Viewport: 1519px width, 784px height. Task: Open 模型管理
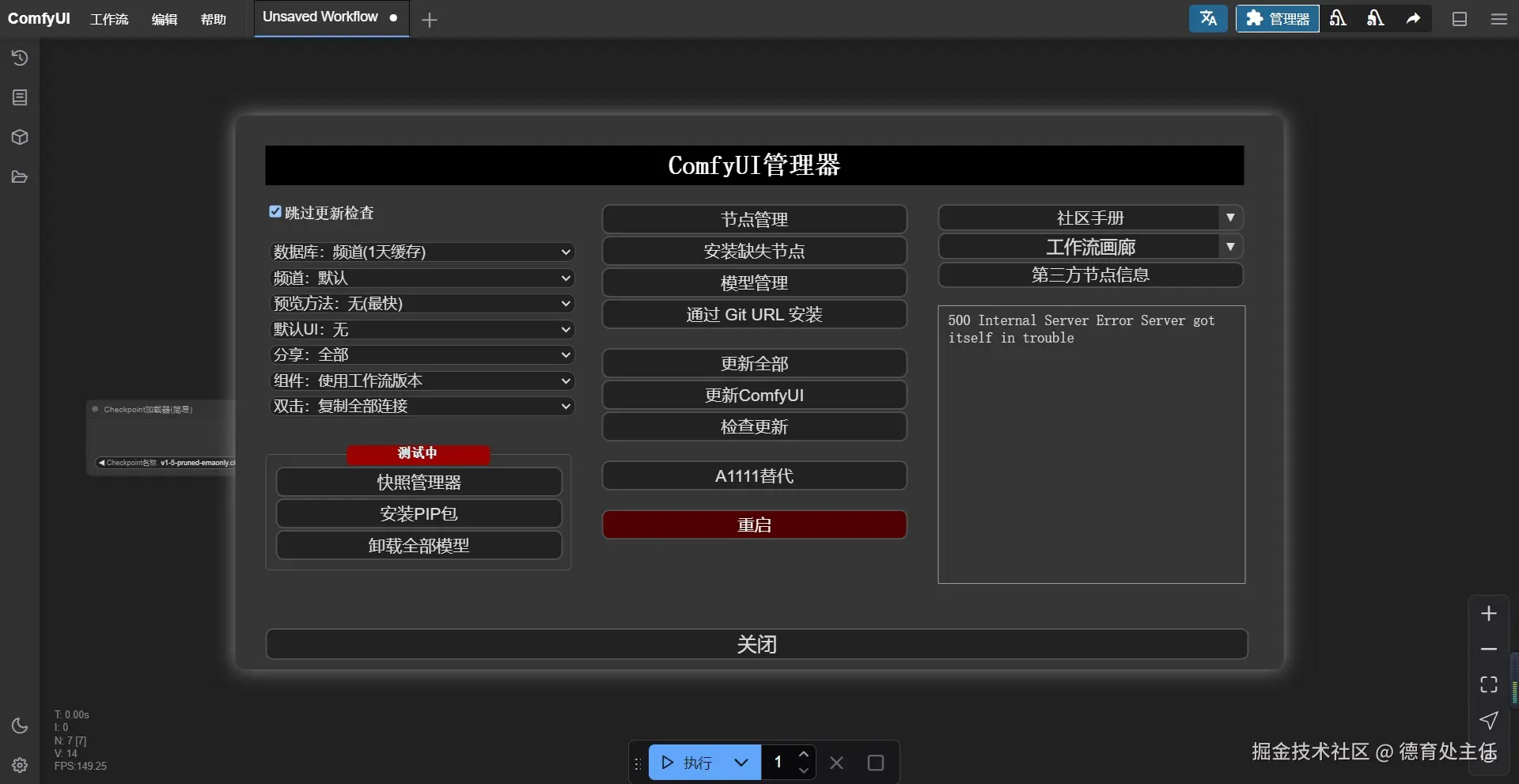click(754, 282)
